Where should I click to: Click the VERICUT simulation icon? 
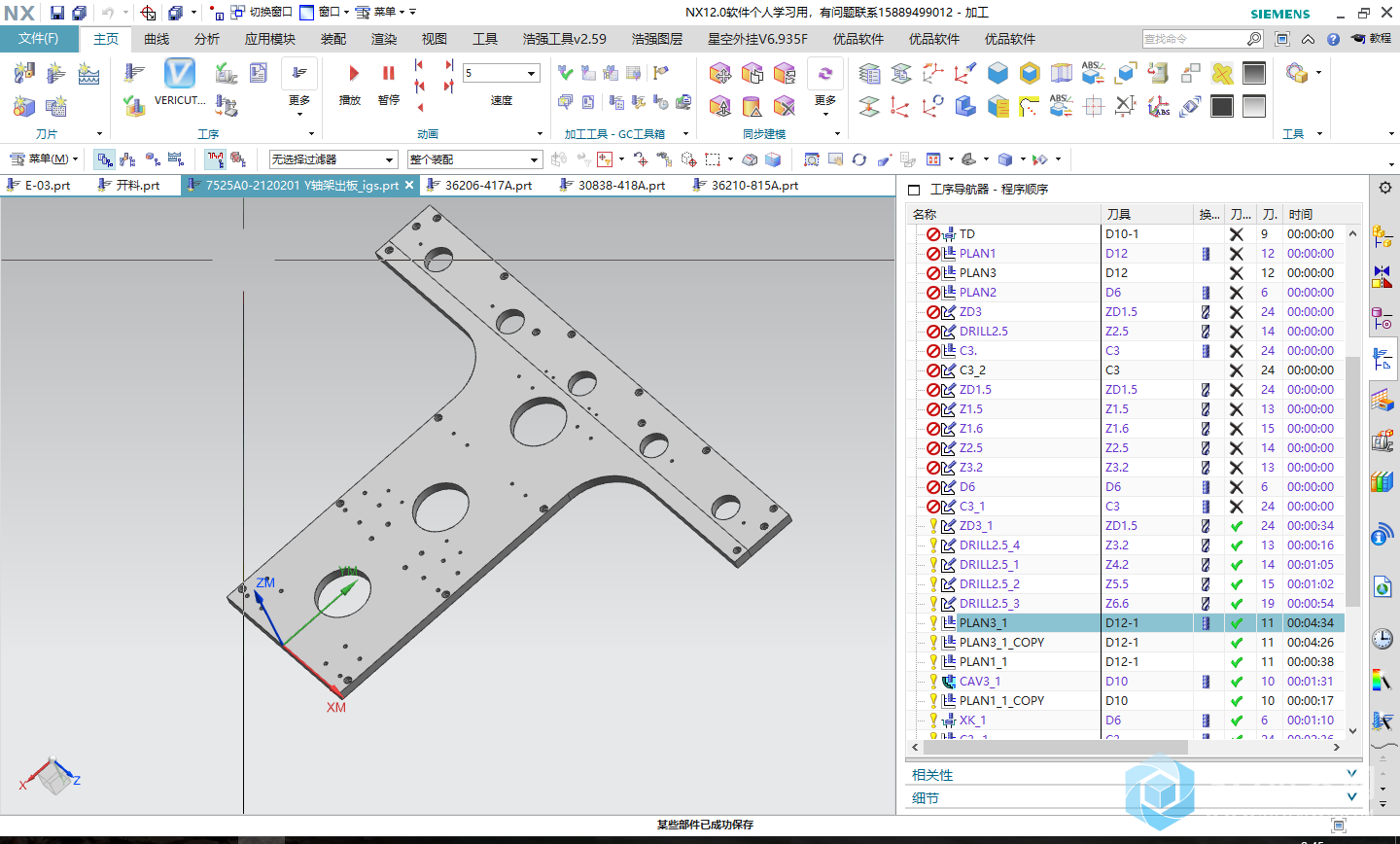coord(180,74)
